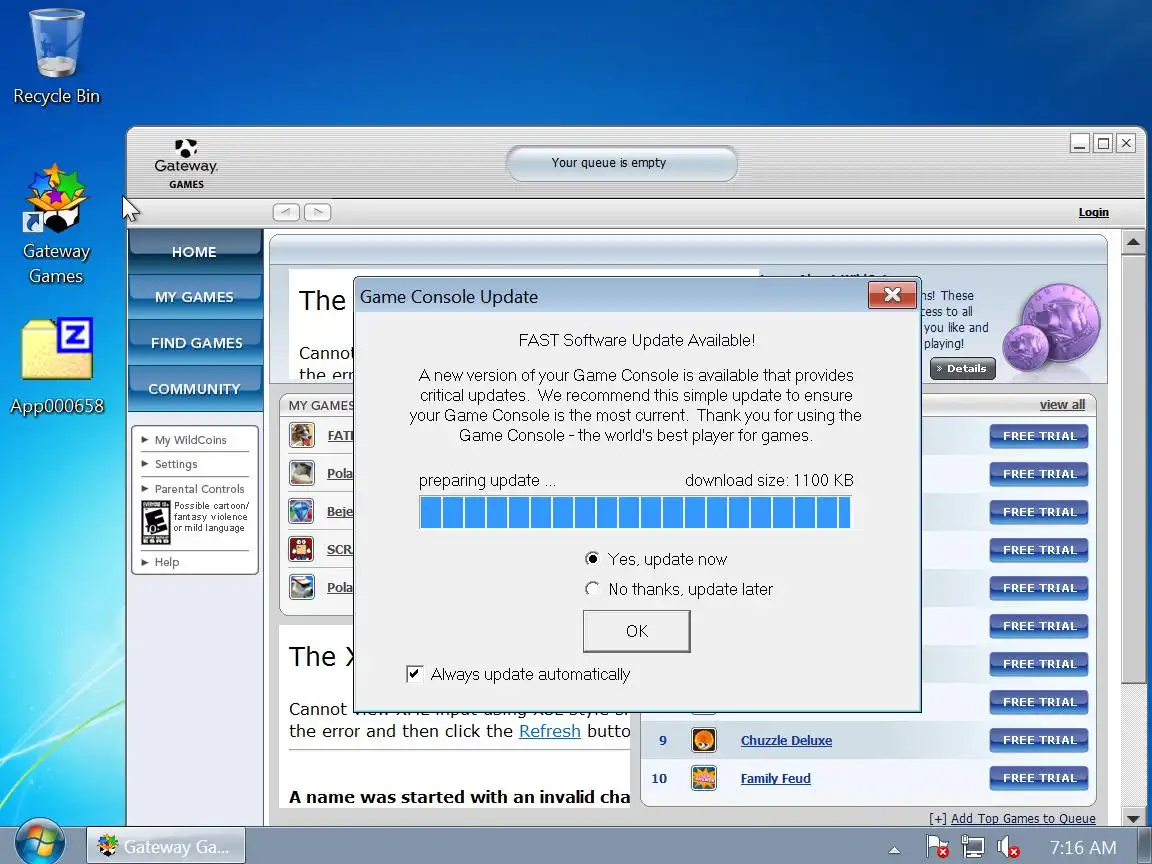Open the FIND GAMES tab

coord(195,342)
